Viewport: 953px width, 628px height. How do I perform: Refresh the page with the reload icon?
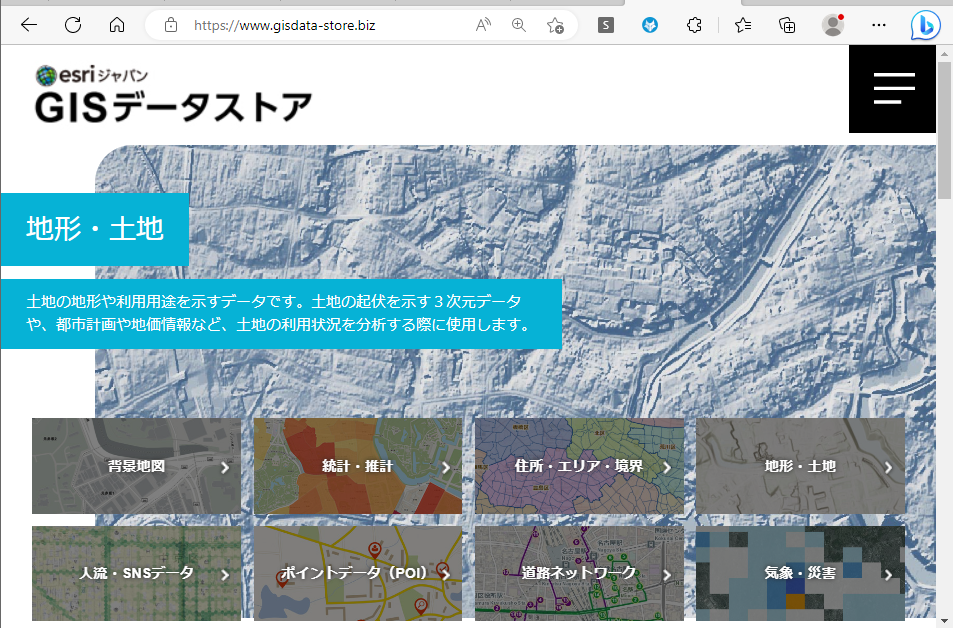point(73,25)
